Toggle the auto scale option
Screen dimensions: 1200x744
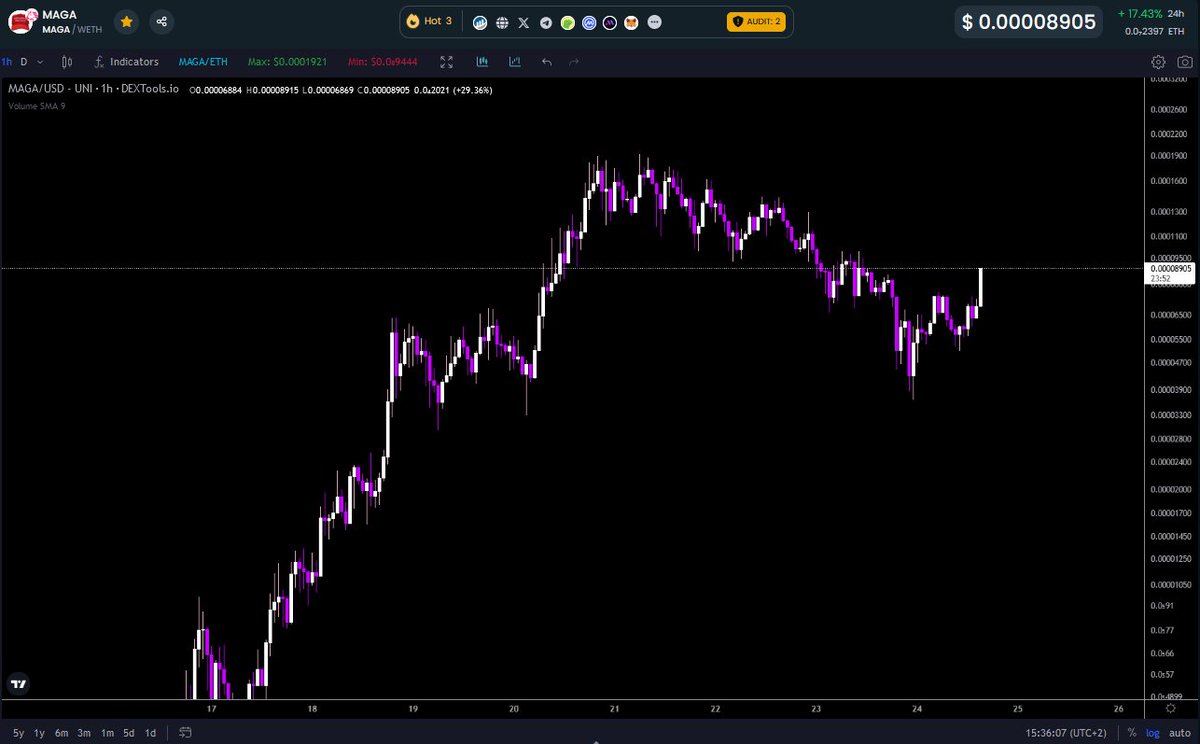tap(1180, 733)
